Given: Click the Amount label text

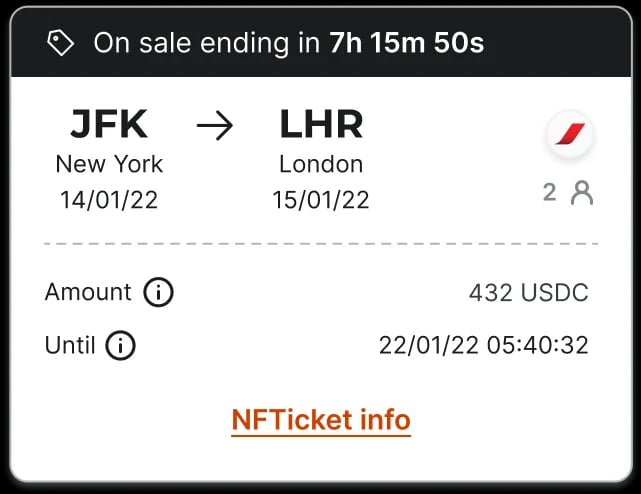Looking at the screenshot, I should 88,292.
